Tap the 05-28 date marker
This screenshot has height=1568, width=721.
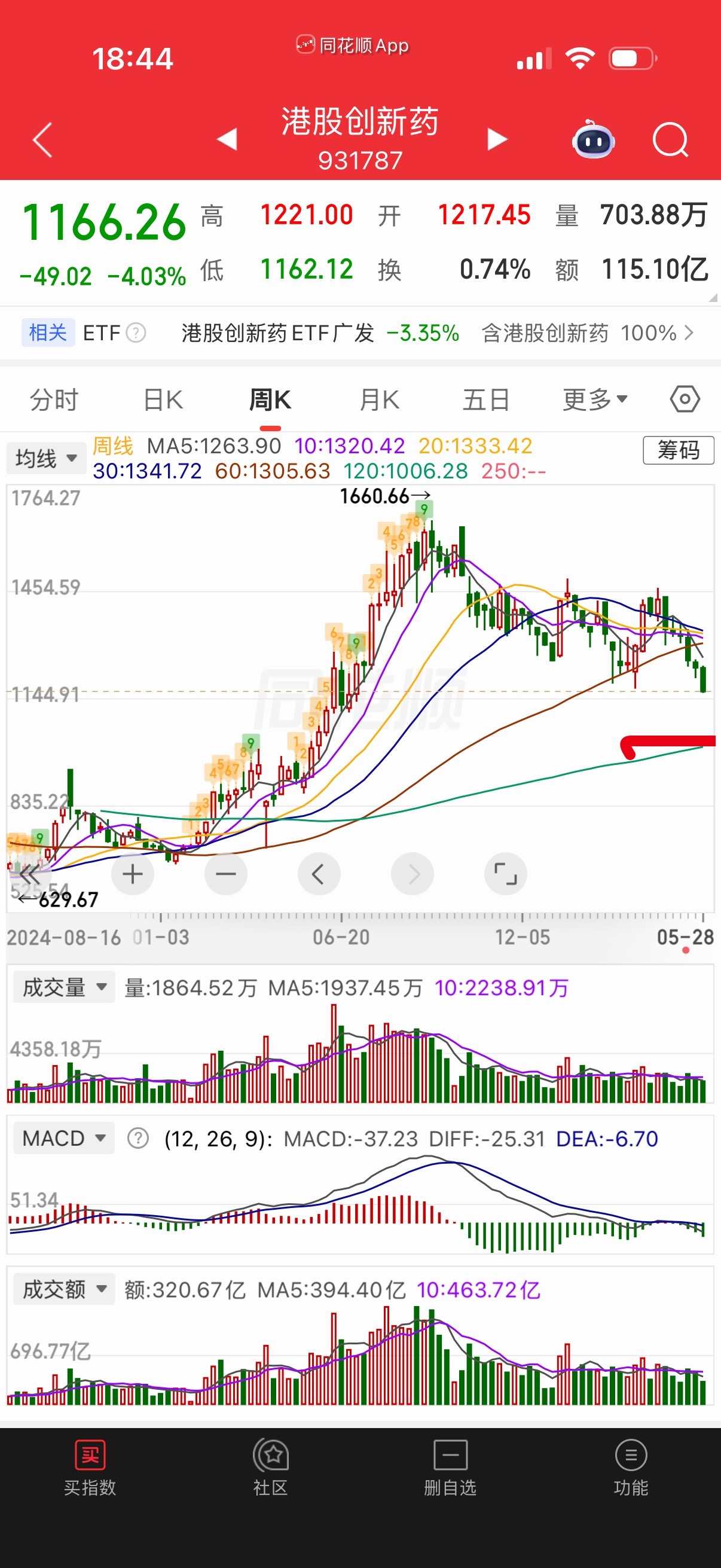click(x=685, y=938)
